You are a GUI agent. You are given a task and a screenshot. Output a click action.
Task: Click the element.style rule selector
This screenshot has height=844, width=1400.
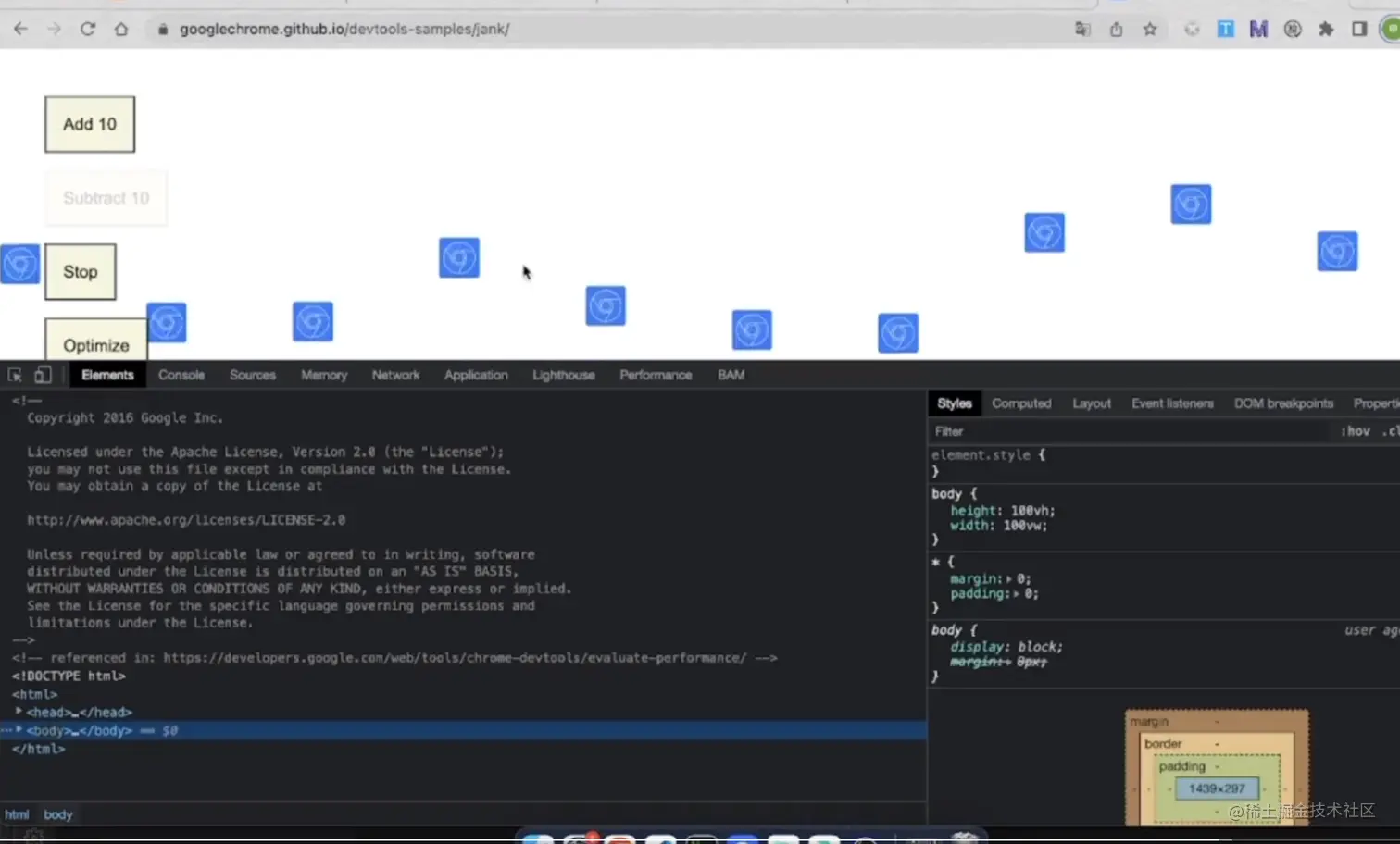[981, 454]
